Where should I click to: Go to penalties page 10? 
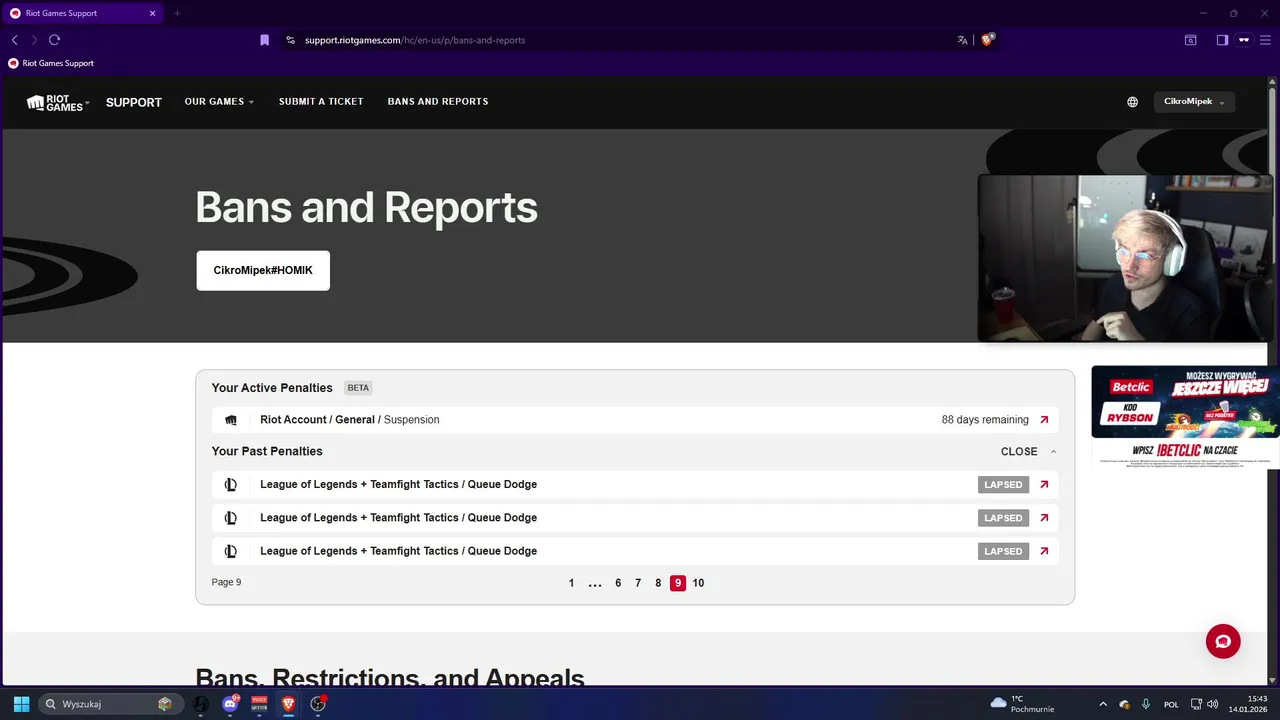pyautogui.click(x=698, y=583)
